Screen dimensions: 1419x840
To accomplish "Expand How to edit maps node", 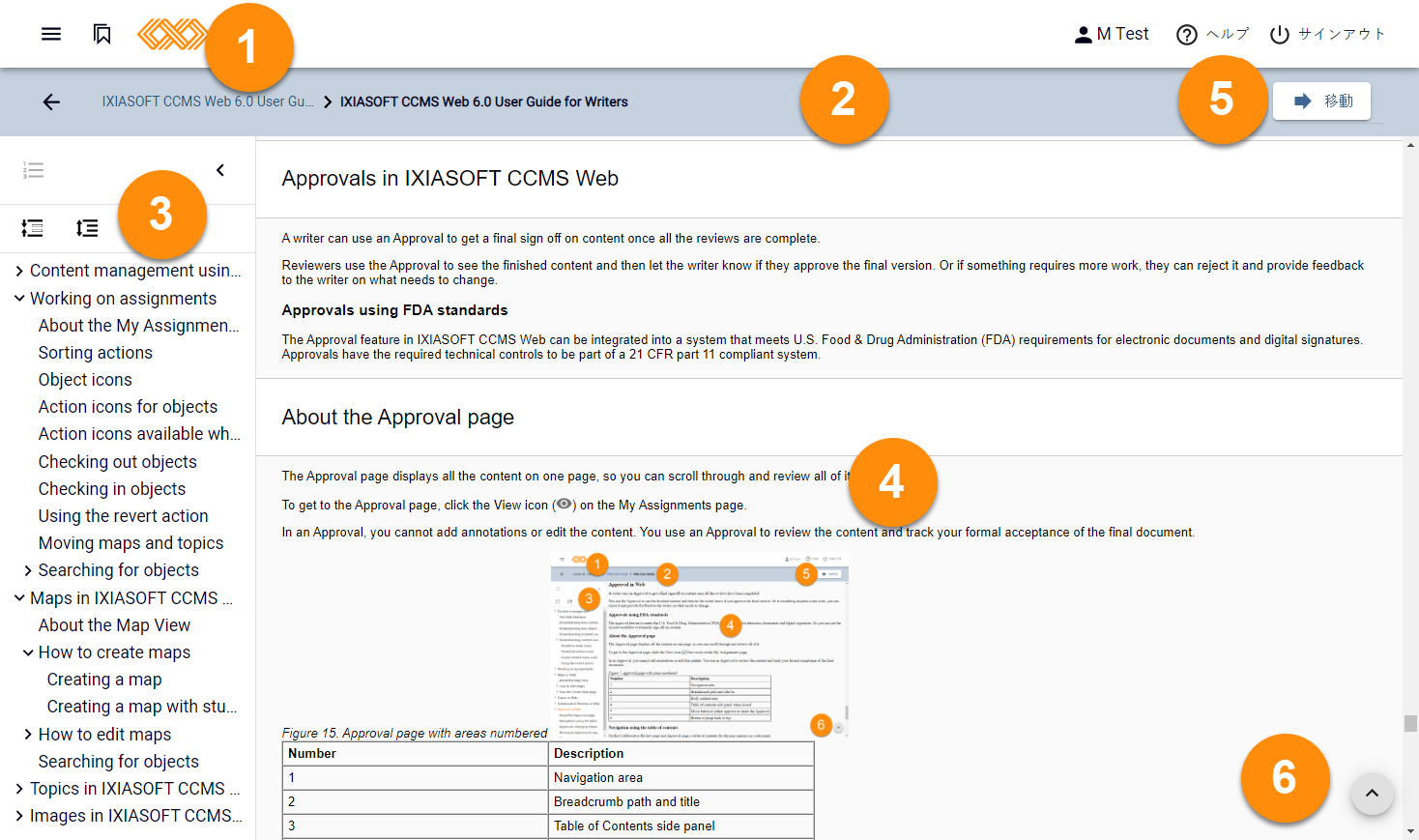I will (28, 735).
